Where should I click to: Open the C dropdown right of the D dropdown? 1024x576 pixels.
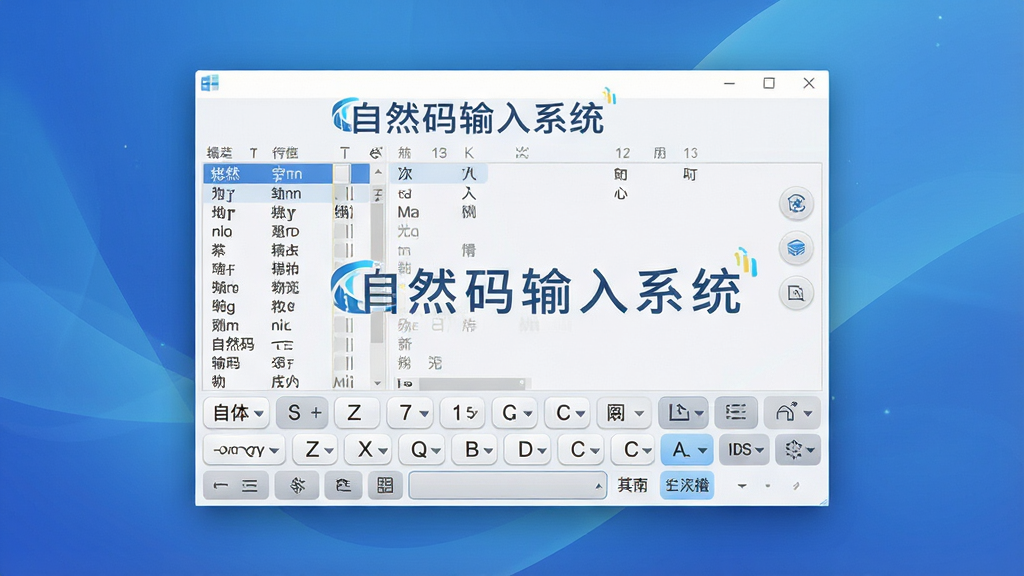[581, 449]
